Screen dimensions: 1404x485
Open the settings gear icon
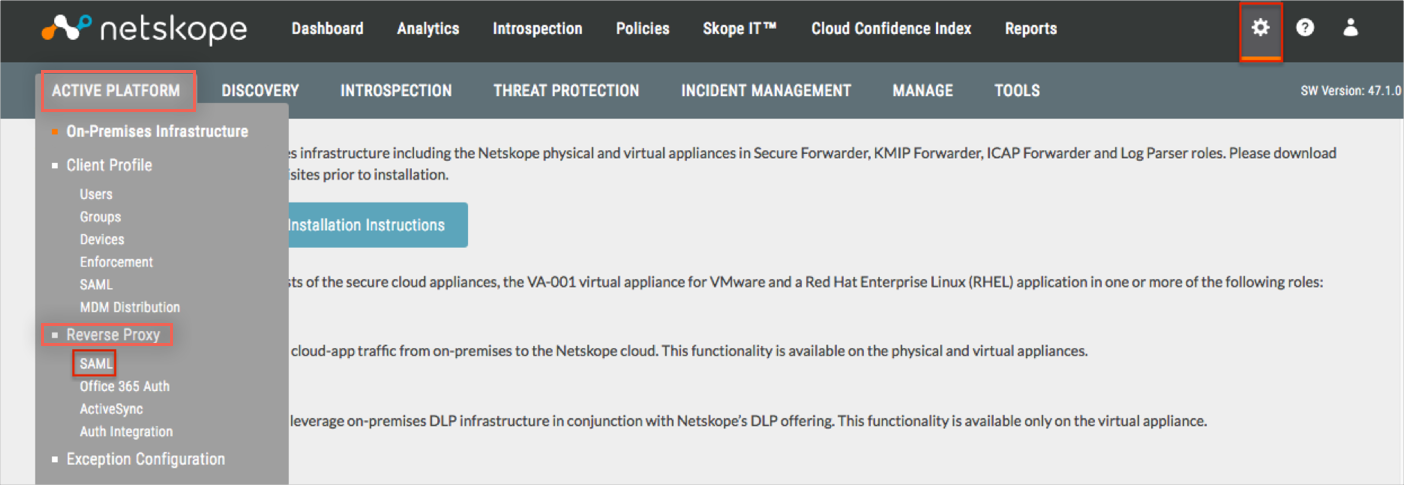(x=1260, y=28)
